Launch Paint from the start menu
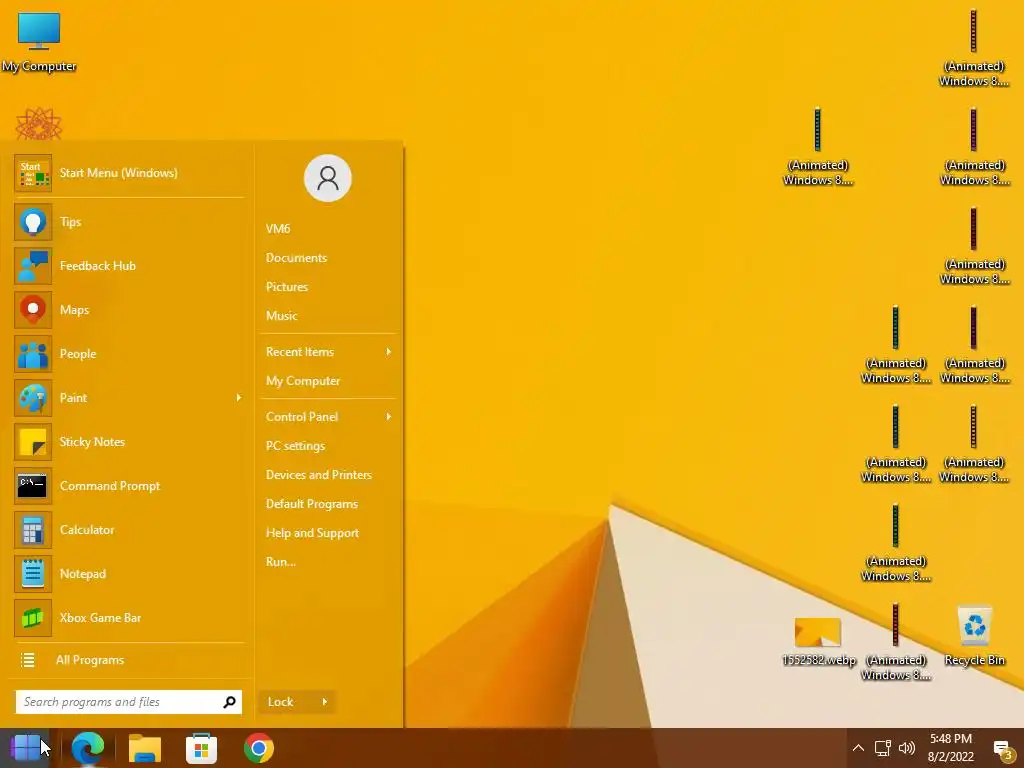This screenshot has width=1024, height=768. point(128,398)
